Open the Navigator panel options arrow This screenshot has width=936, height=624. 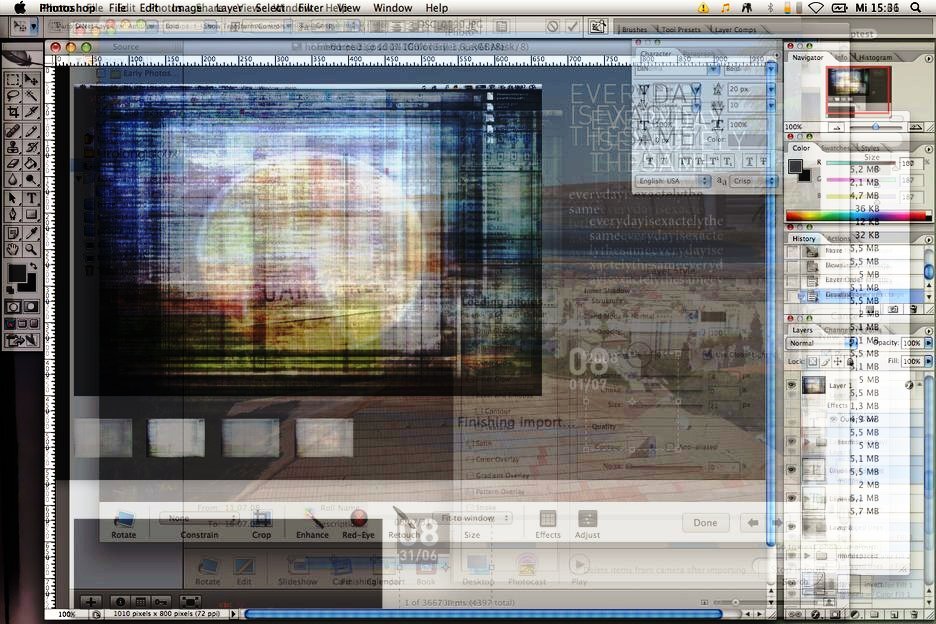928,59
